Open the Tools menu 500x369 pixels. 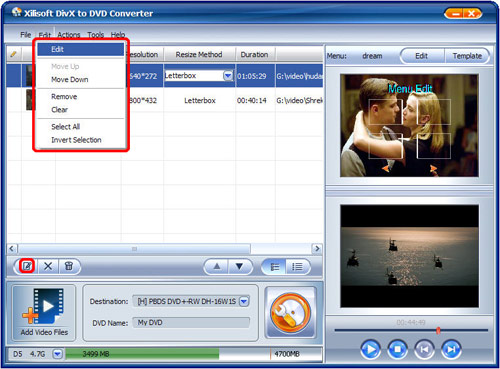(96, 35)
